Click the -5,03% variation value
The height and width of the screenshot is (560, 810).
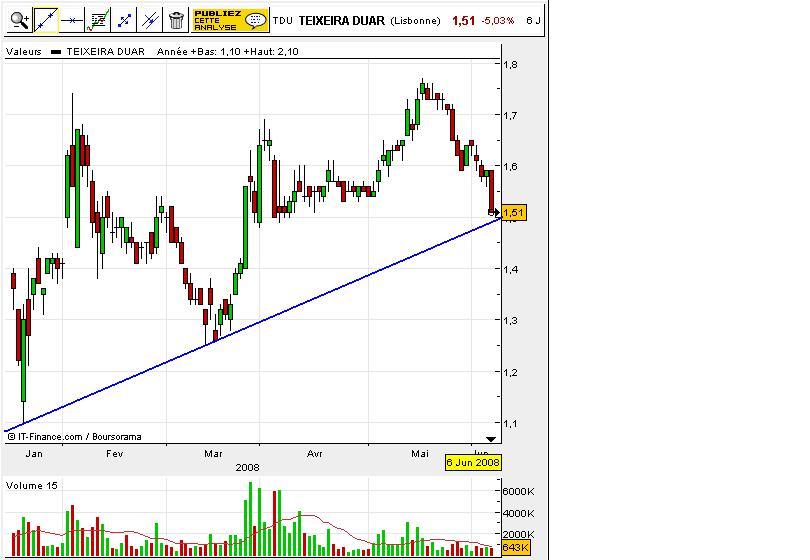497,21
